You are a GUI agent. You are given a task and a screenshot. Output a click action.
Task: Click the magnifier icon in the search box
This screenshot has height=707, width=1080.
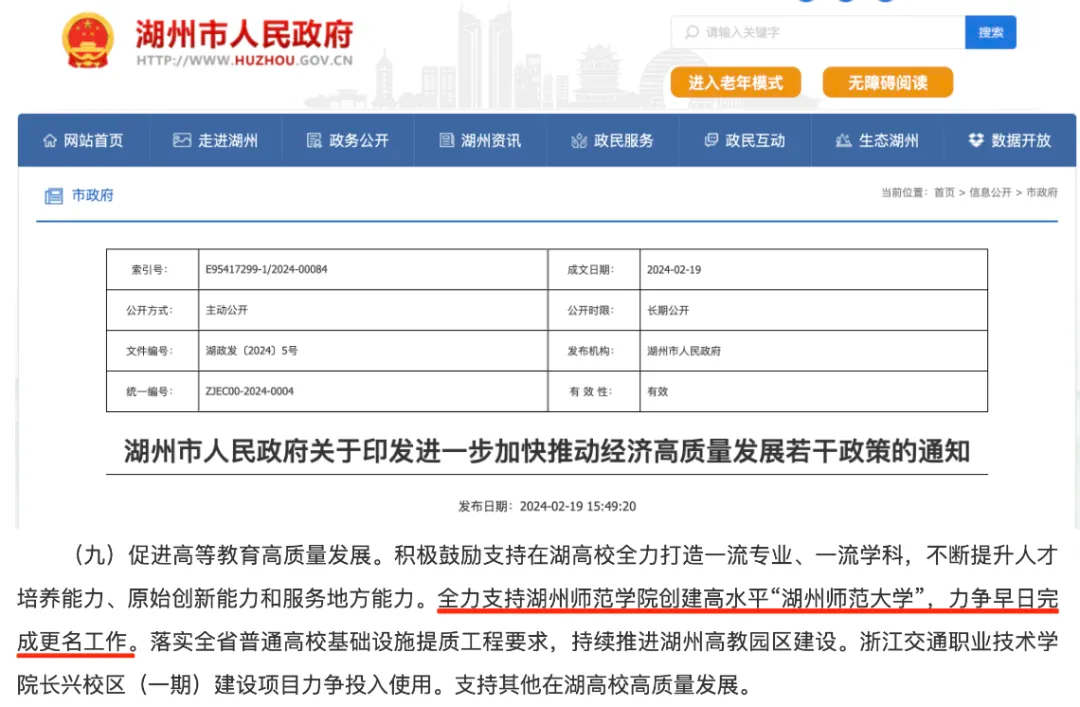pyautogui.click(x=689, y=32)
